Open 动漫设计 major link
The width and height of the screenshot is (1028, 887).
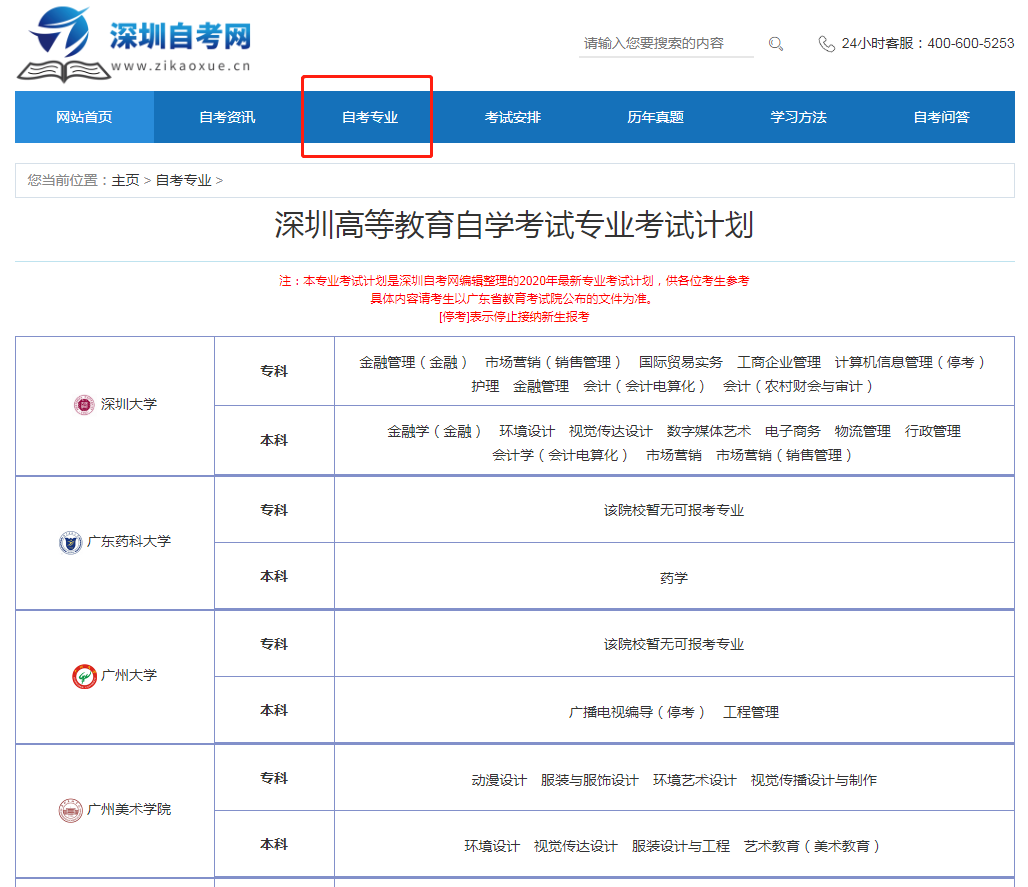point(499,781)
